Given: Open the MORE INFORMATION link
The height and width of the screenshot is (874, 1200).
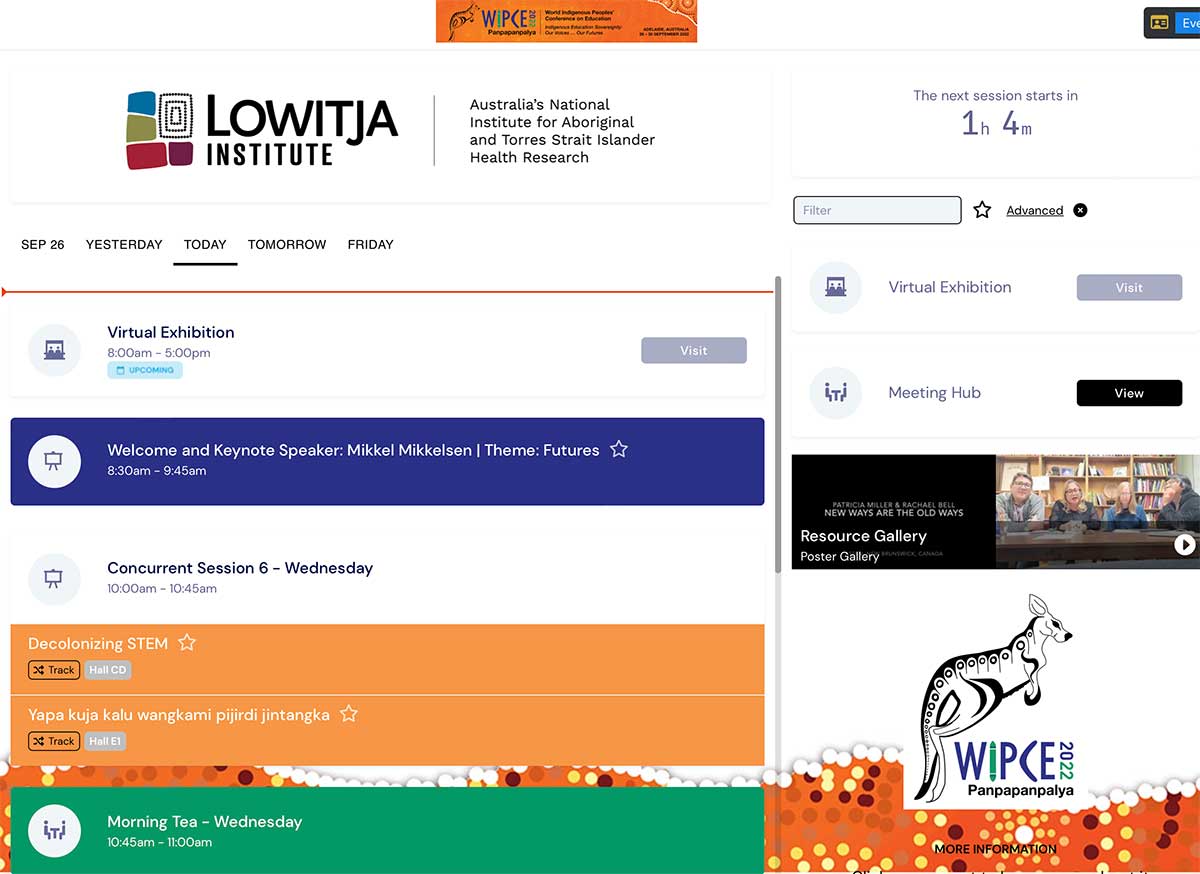Looking at the screenshot, I should [995, 849].
